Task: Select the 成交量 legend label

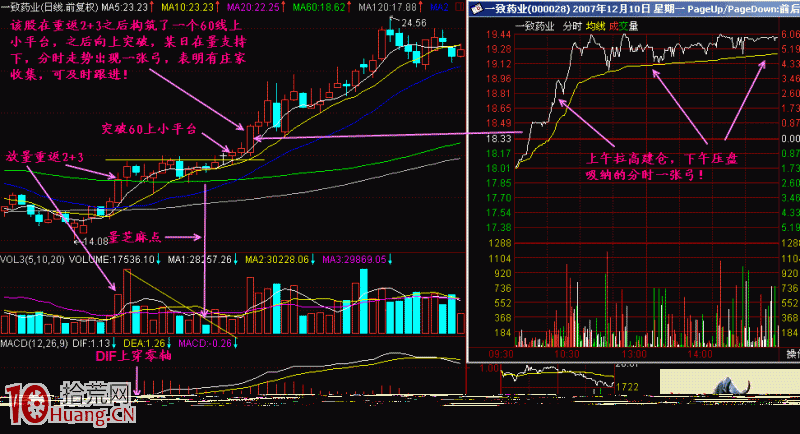Action: 623,27
